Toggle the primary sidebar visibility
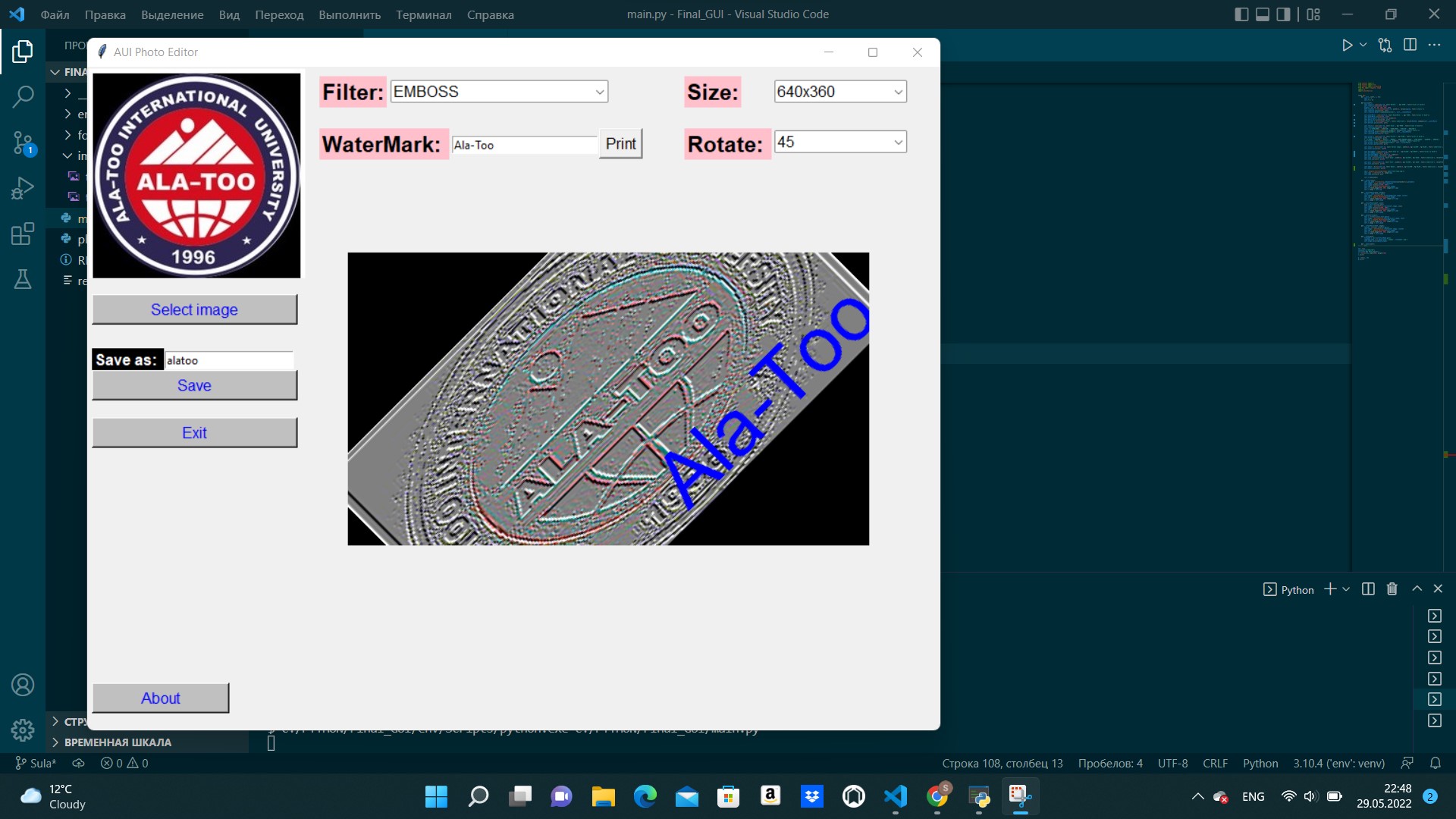1456x819 pixels. click(x=1241, y=14)
